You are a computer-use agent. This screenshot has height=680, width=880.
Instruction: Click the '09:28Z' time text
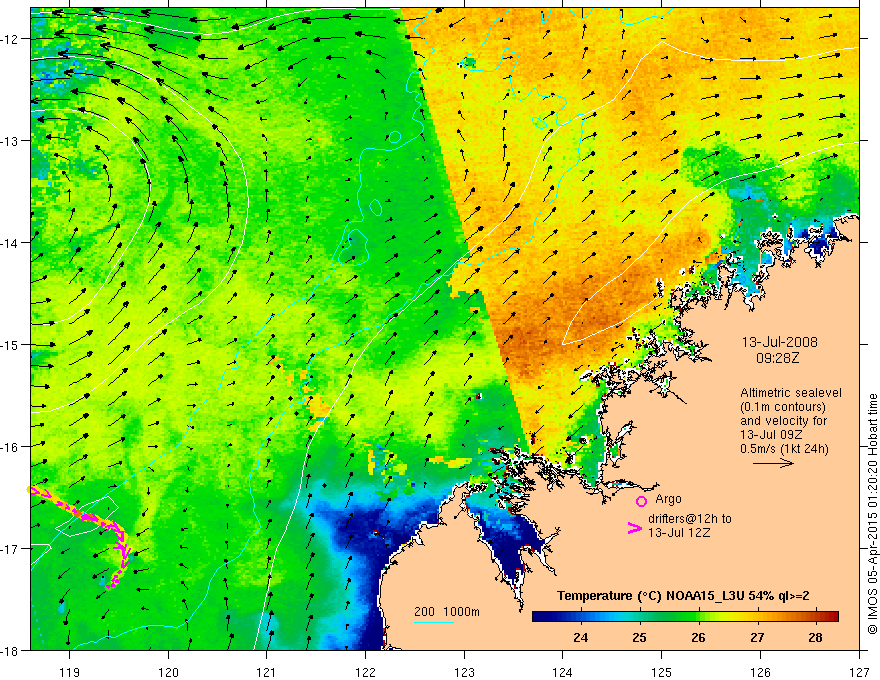[777, 358]
